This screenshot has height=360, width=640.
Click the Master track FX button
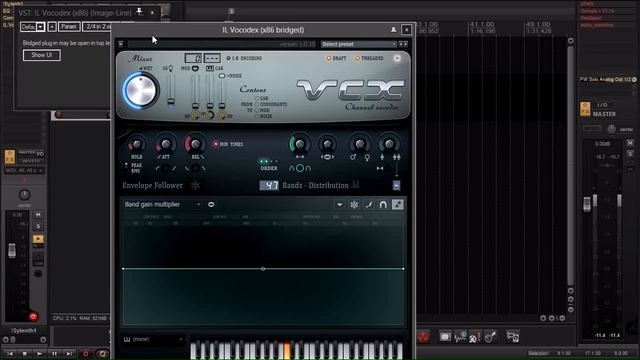(x=585, y=109)
